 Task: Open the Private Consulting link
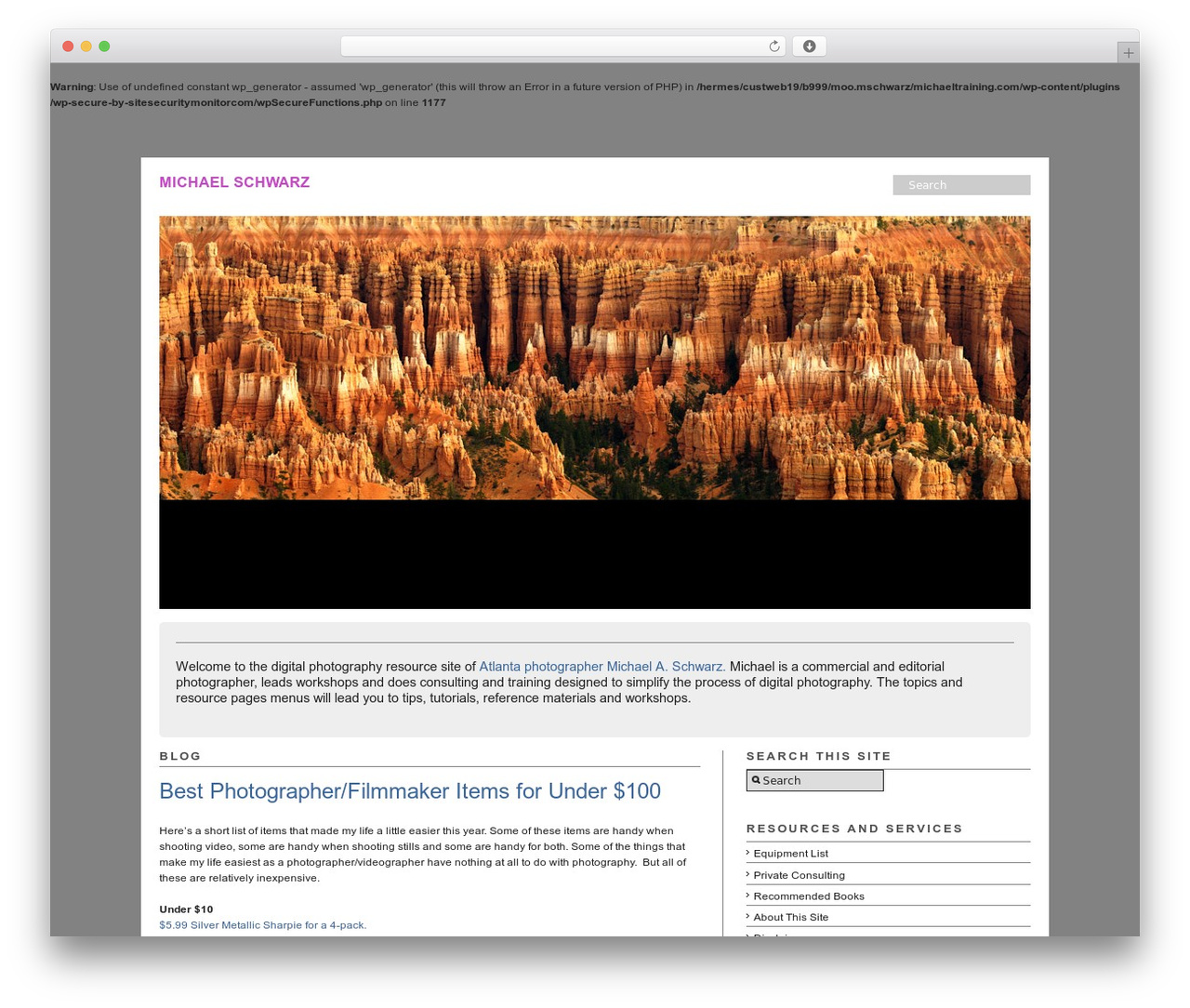click(799, 875)
